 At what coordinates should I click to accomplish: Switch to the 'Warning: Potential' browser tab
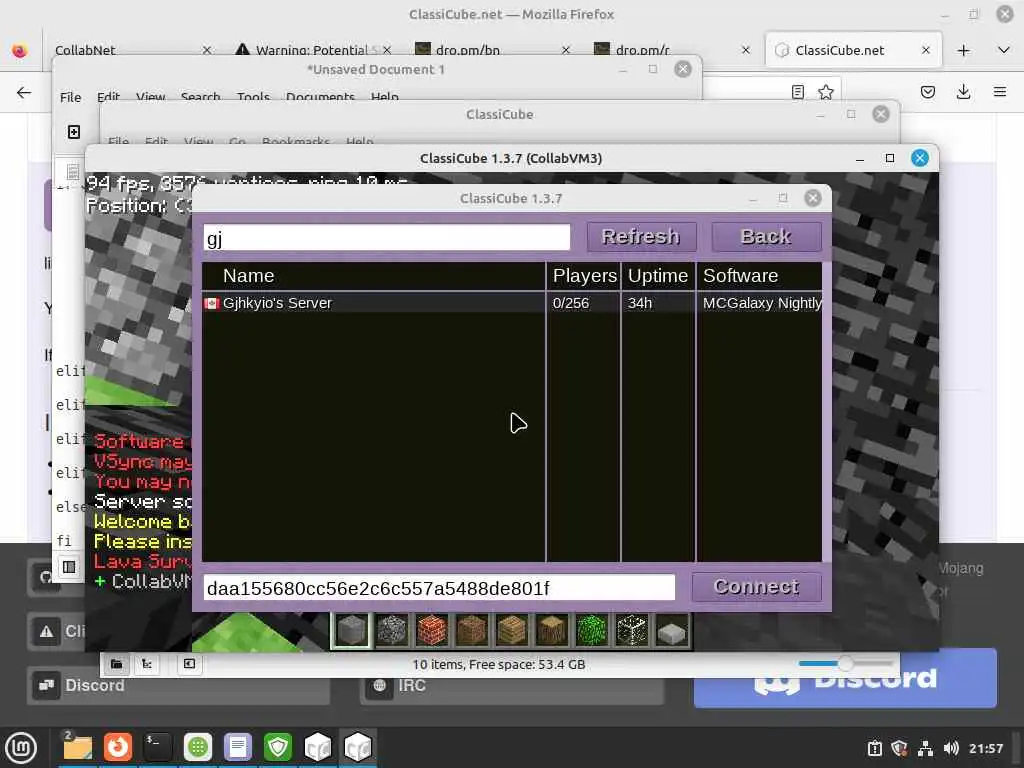[313, 50]
